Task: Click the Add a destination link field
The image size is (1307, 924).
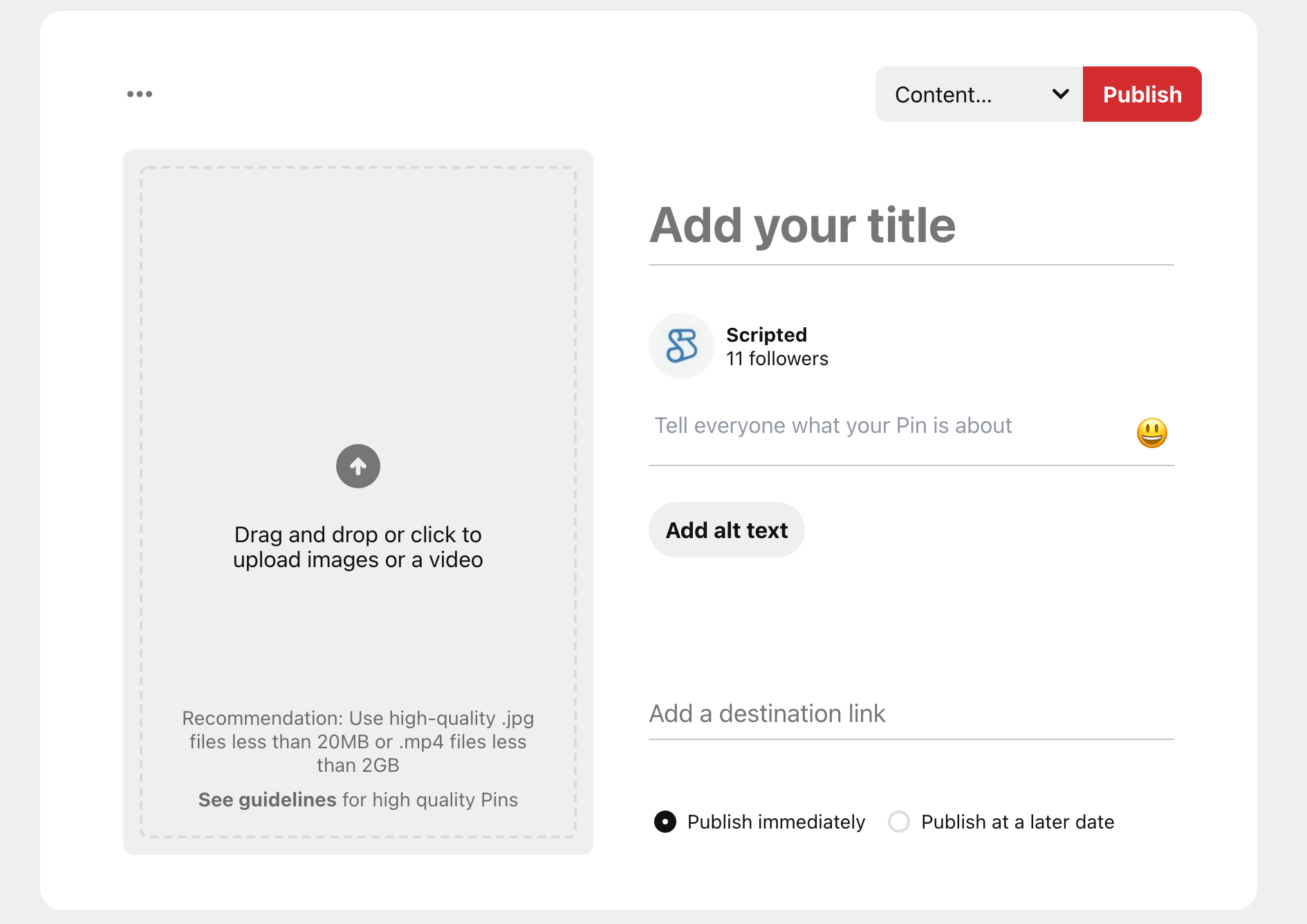Action: point(911,714)
